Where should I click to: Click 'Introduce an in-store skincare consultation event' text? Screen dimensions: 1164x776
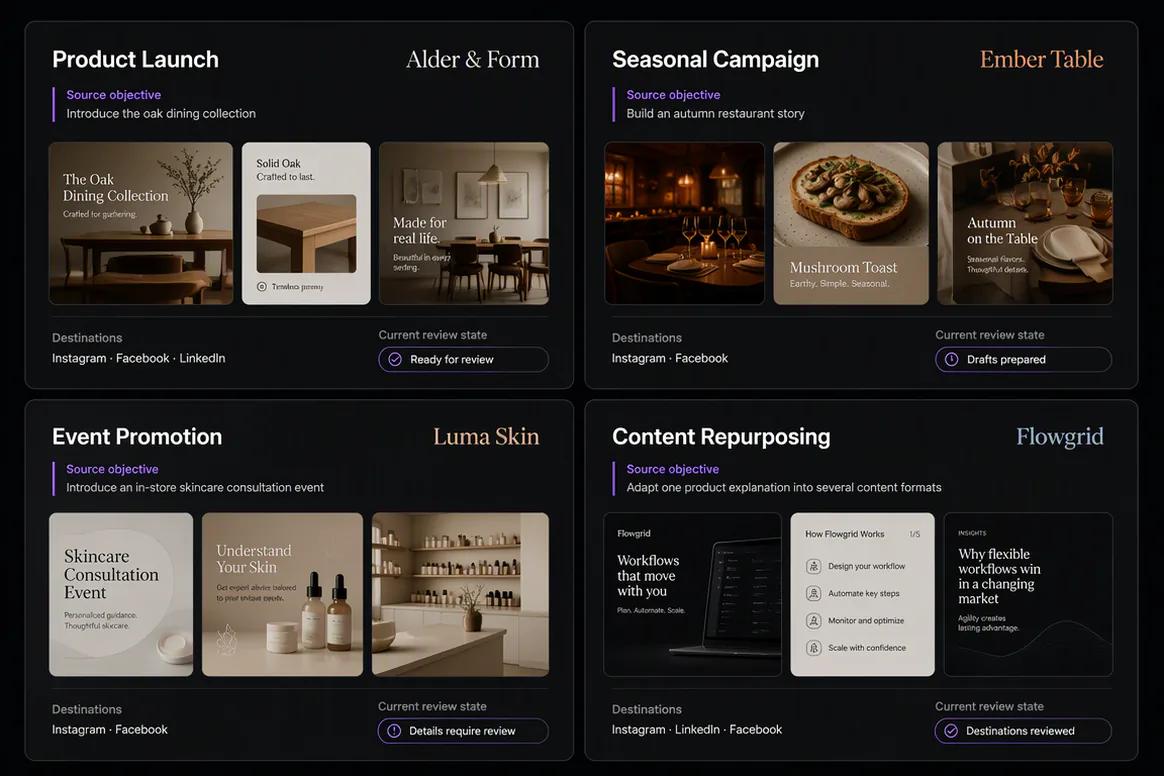coord(194,488)
